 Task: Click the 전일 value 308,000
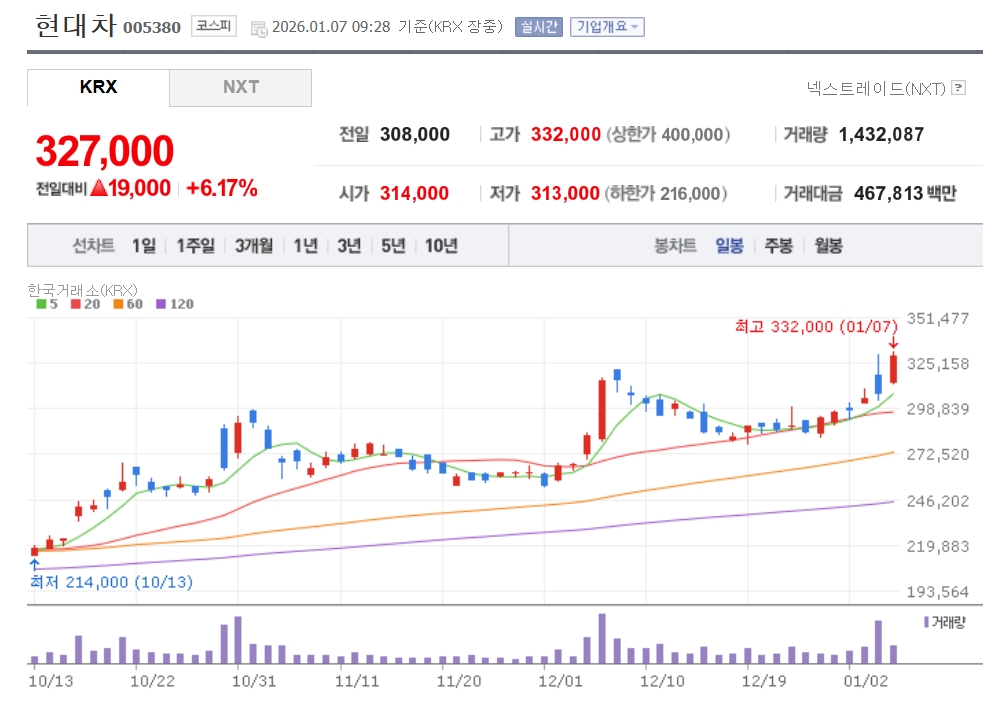414,134
